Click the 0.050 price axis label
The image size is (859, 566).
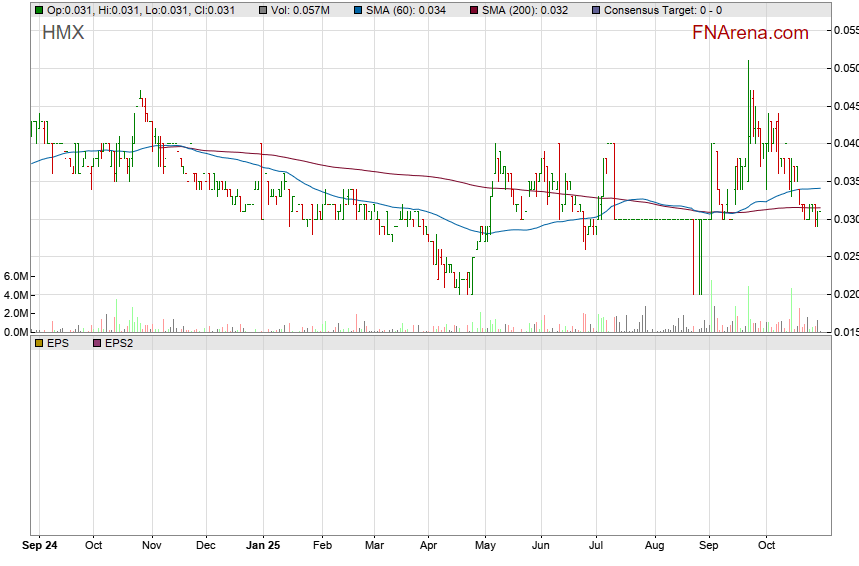845,68
